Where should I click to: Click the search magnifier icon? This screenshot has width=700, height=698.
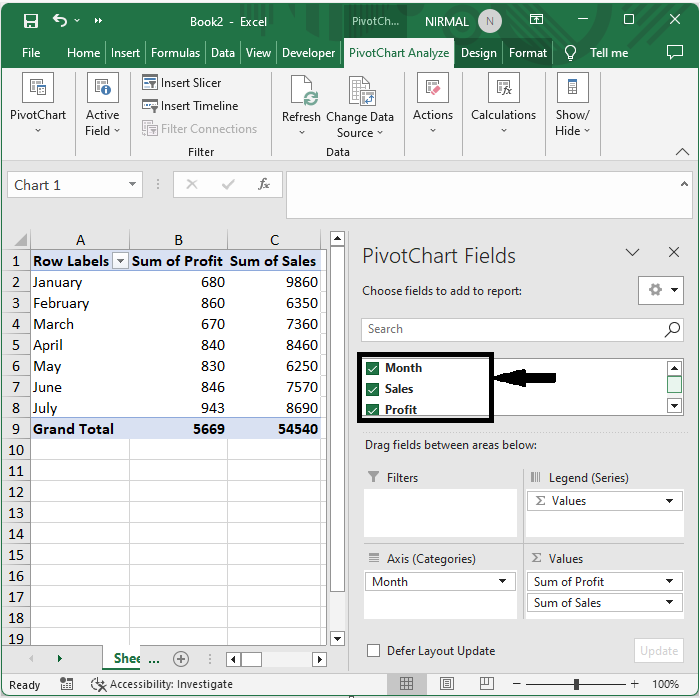point(672,329)
